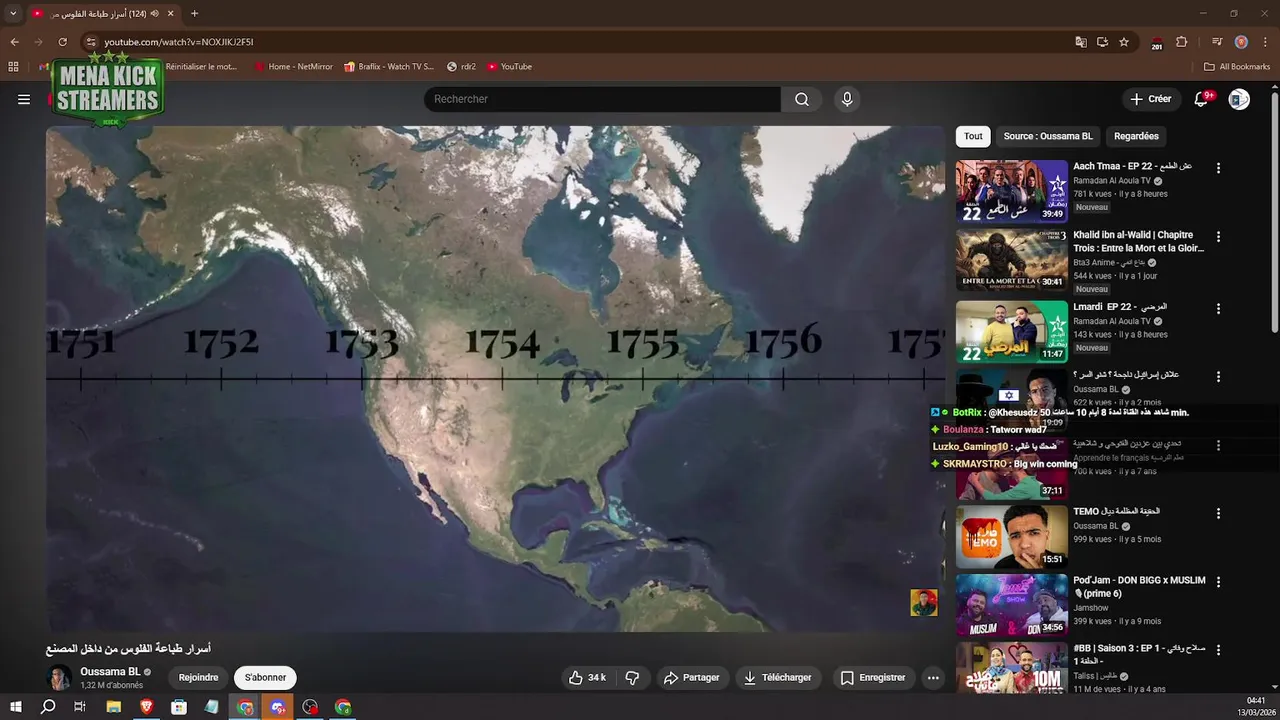The image size is (1280, 720).
Task: Open the Chrome apps grid shortcut
Action: click(13, 67)
